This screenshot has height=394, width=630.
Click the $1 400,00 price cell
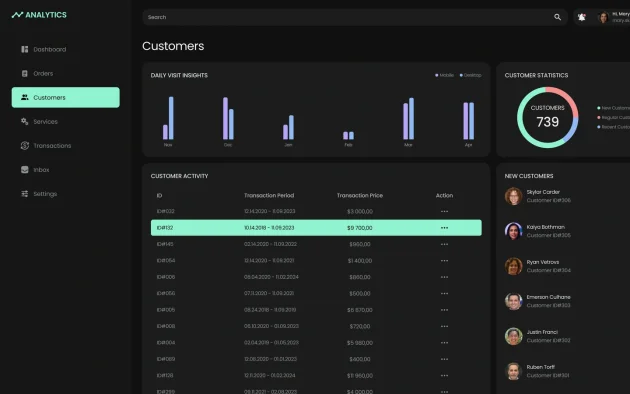point(360,261)
